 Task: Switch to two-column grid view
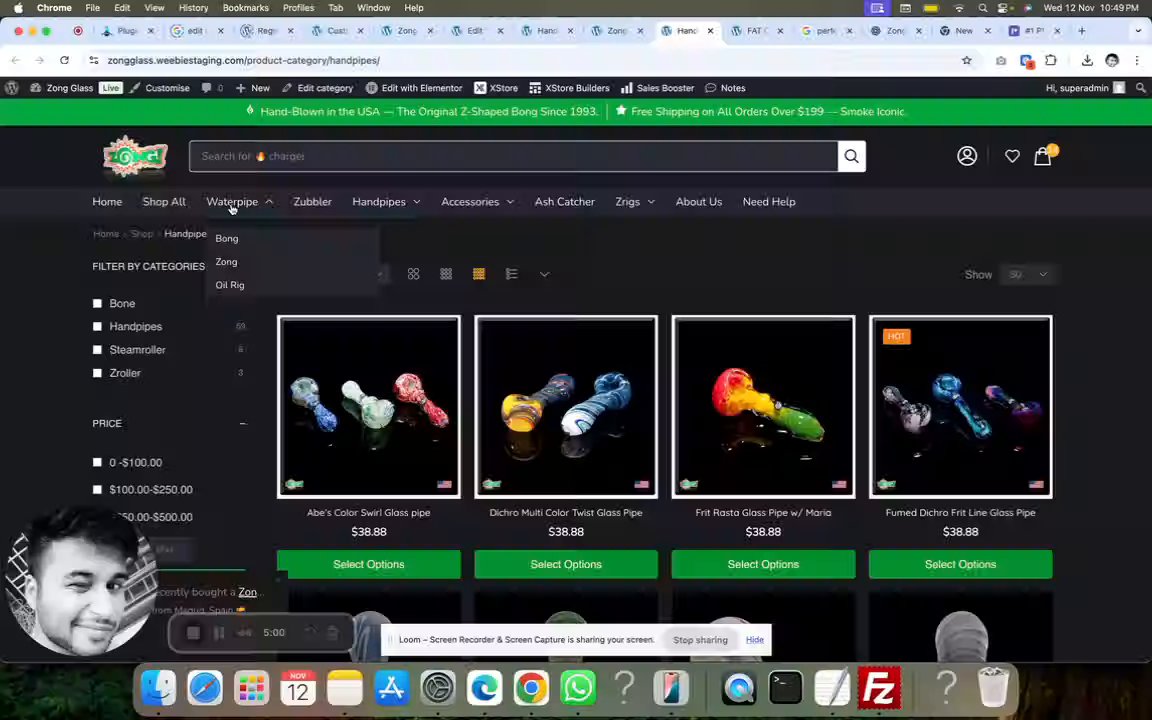pos(414,274)
